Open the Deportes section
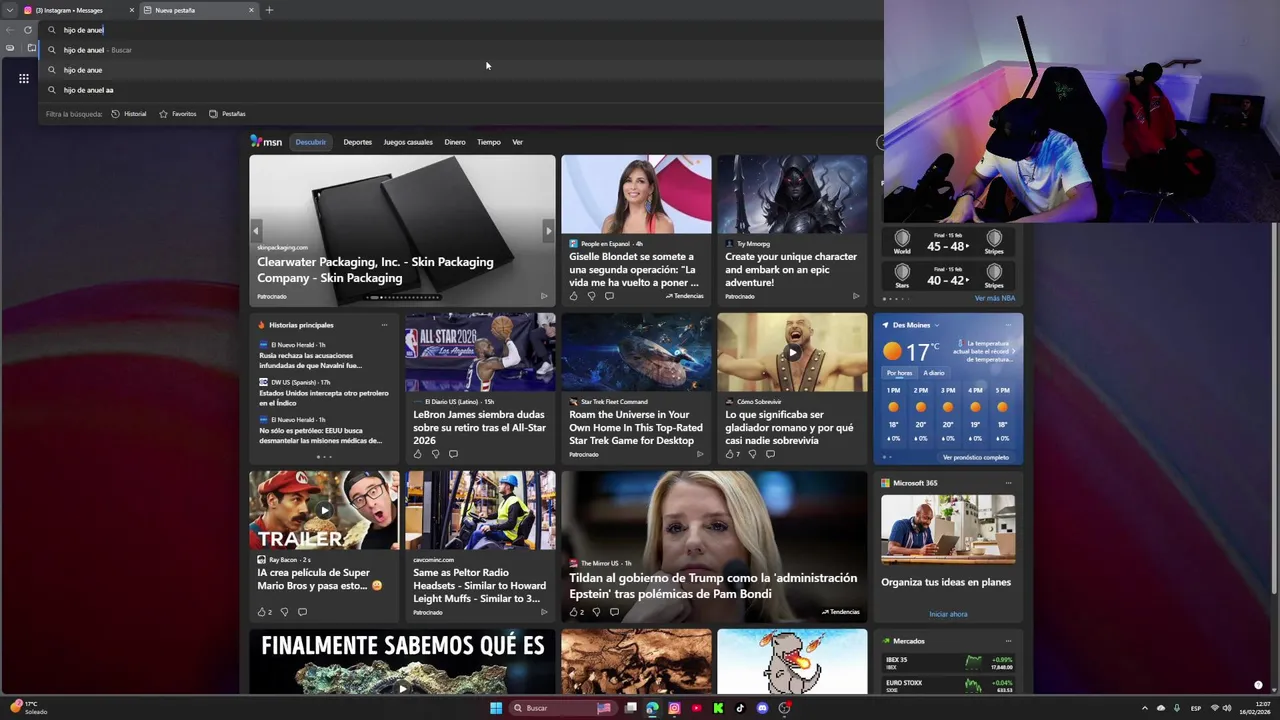1280x720 pixels. pos(357,142)
